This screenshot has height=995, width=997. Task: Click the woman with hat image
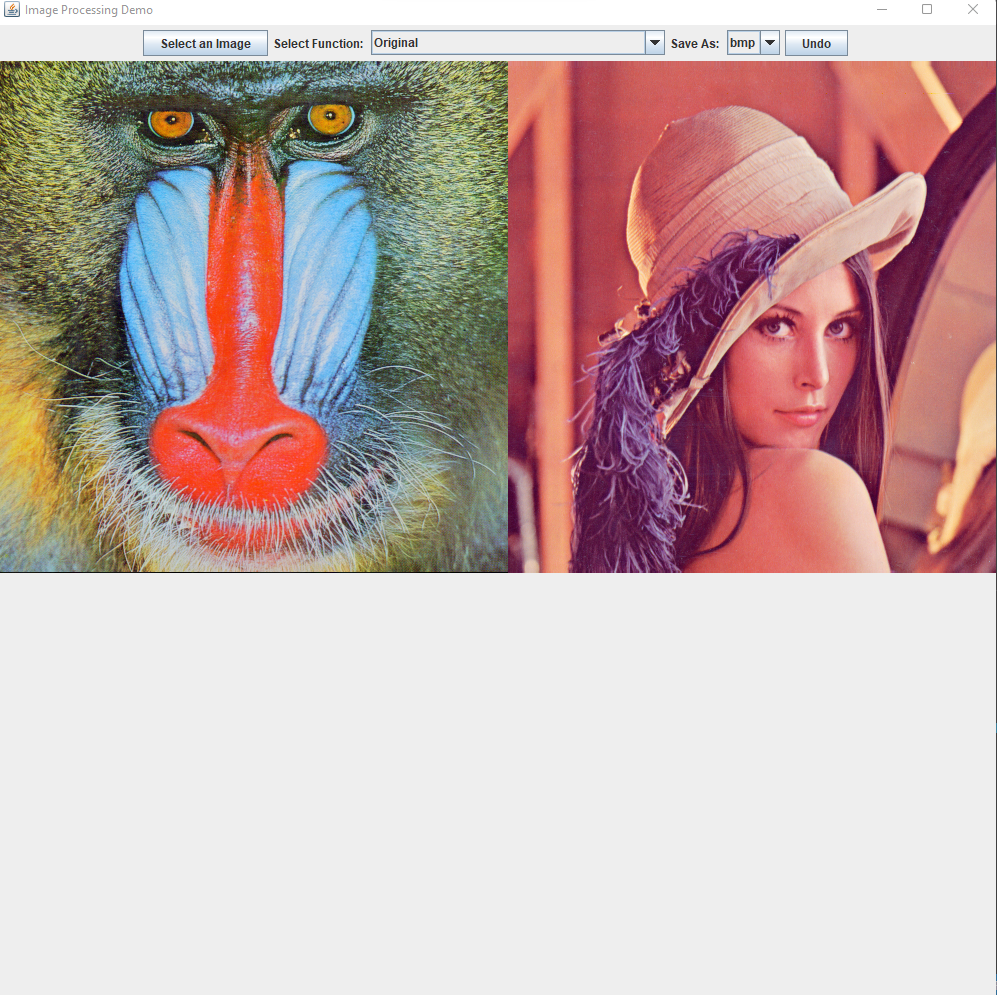click(x=752, y=317)
